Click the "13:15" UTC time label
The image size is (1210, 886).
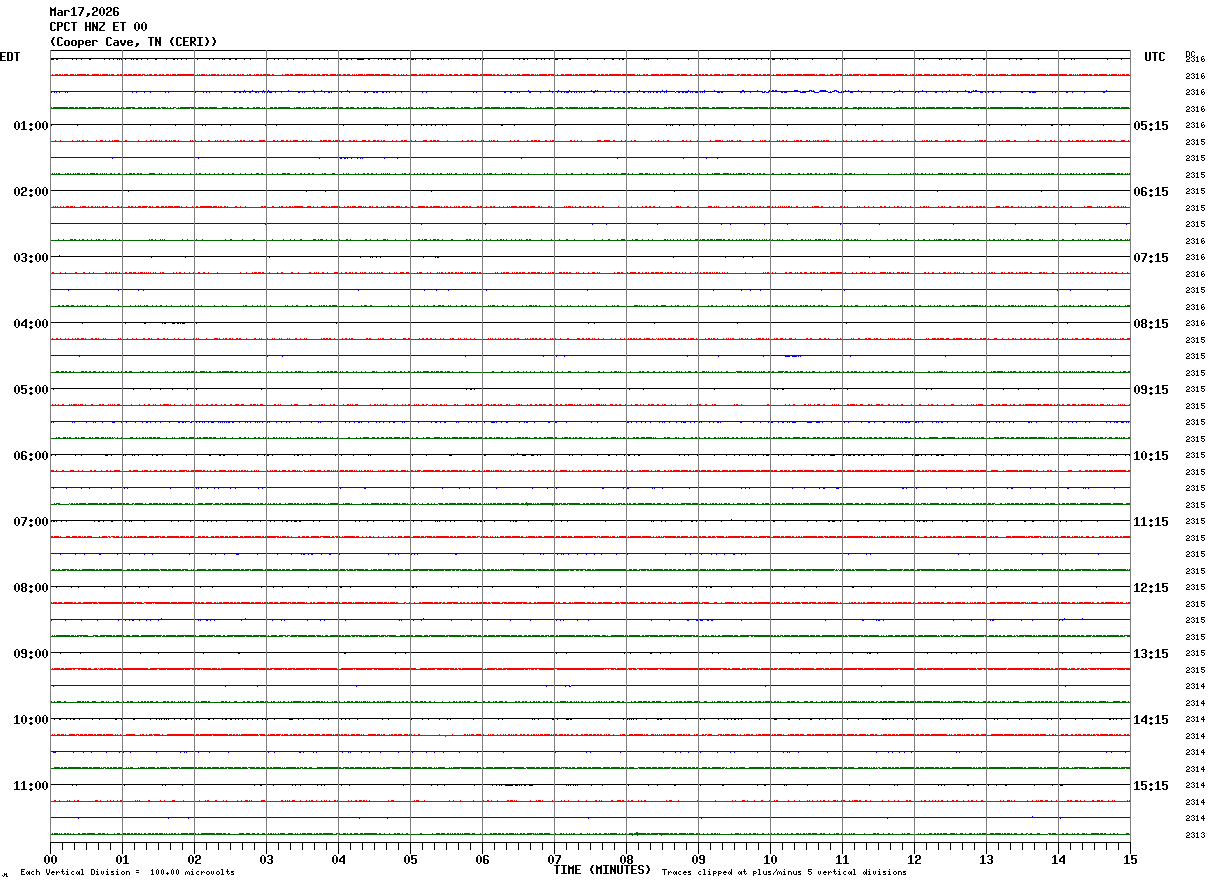point(1151,654)
